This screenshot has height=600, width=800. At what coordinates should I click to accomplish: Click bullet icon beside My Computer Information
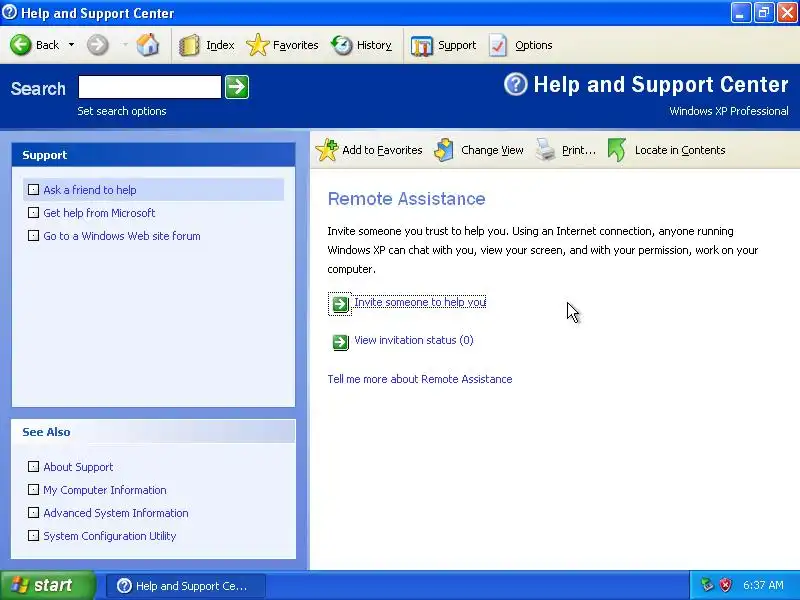click(33, 490)
